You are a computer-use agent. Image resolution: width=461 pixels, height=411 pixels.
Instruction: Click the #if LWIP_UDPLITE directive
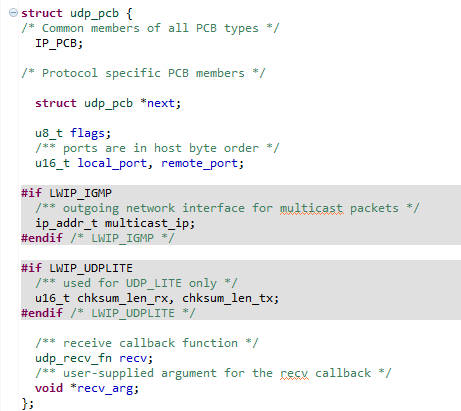point(77,268)
